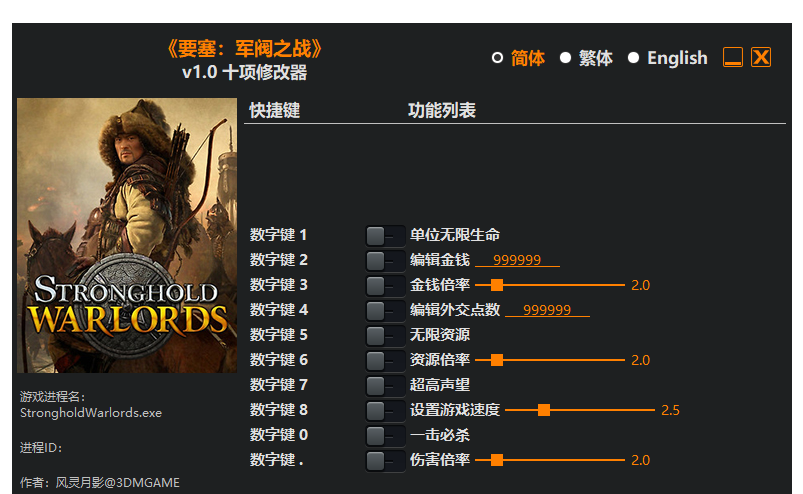Click the 数字键 2 hotkey label
The height and width of the screenshot is (494, 803).
(x=279, y=260)
